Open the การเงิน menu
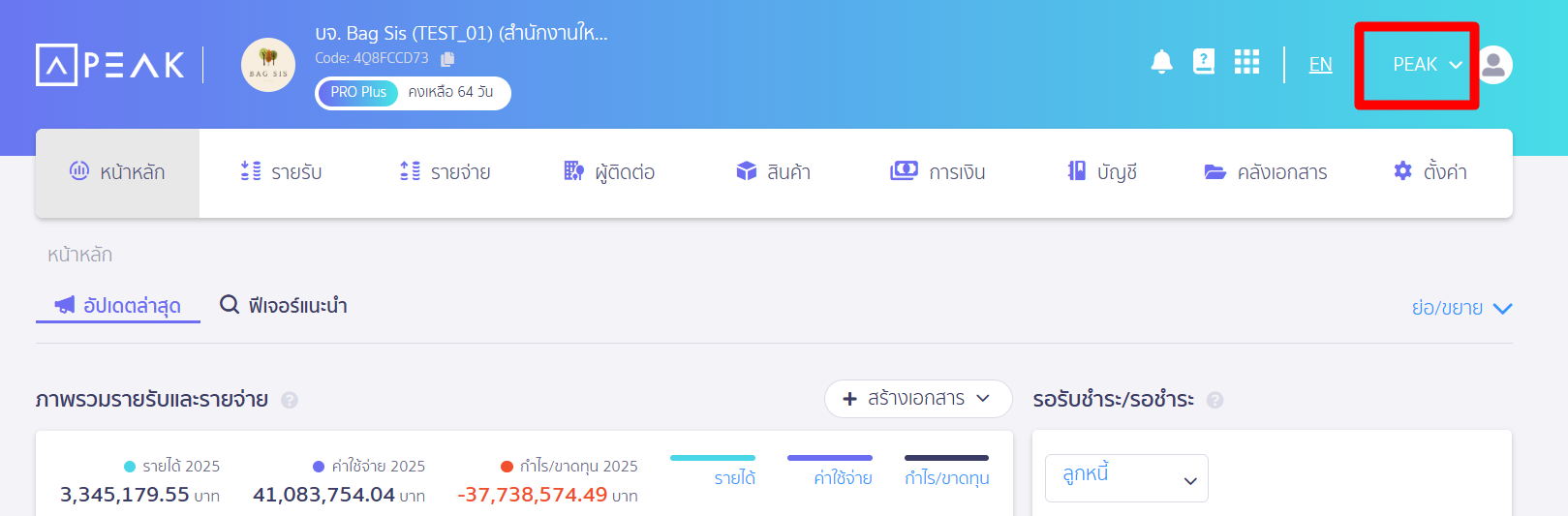Screen dimensions: 1568x516 938,172
